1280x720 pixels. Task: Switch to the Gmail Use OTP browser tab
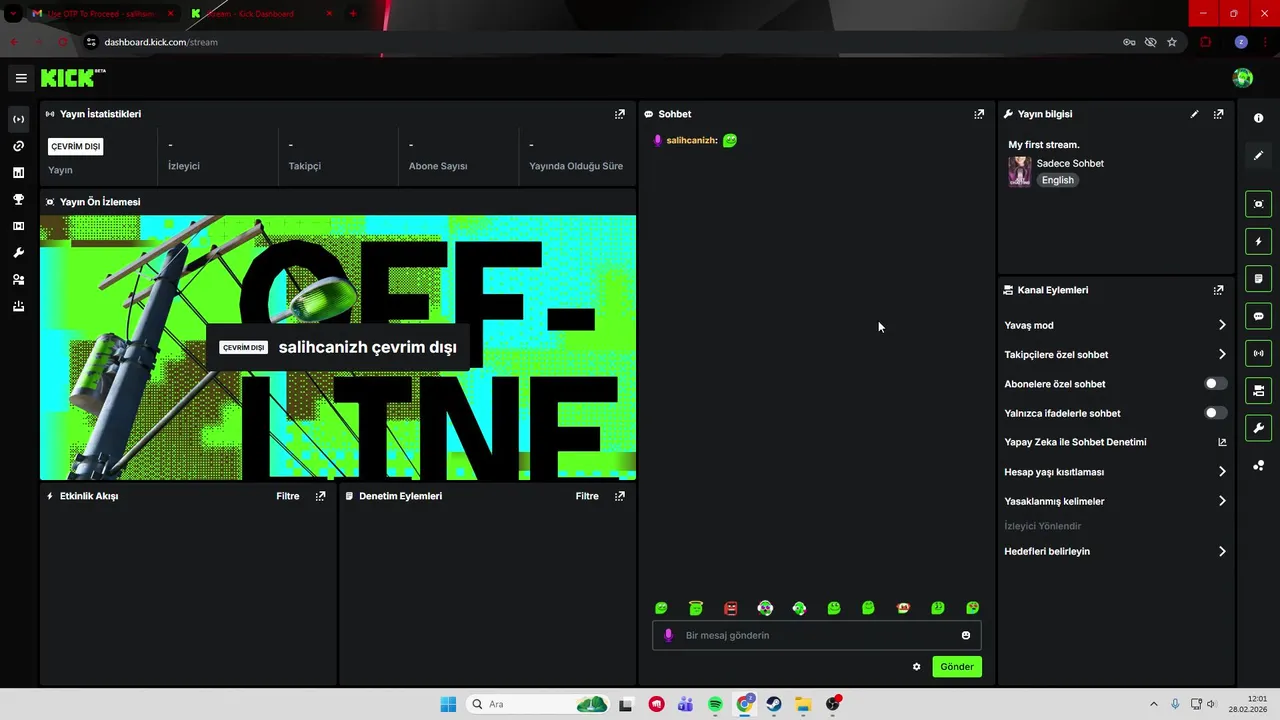(x=103, y=14)
